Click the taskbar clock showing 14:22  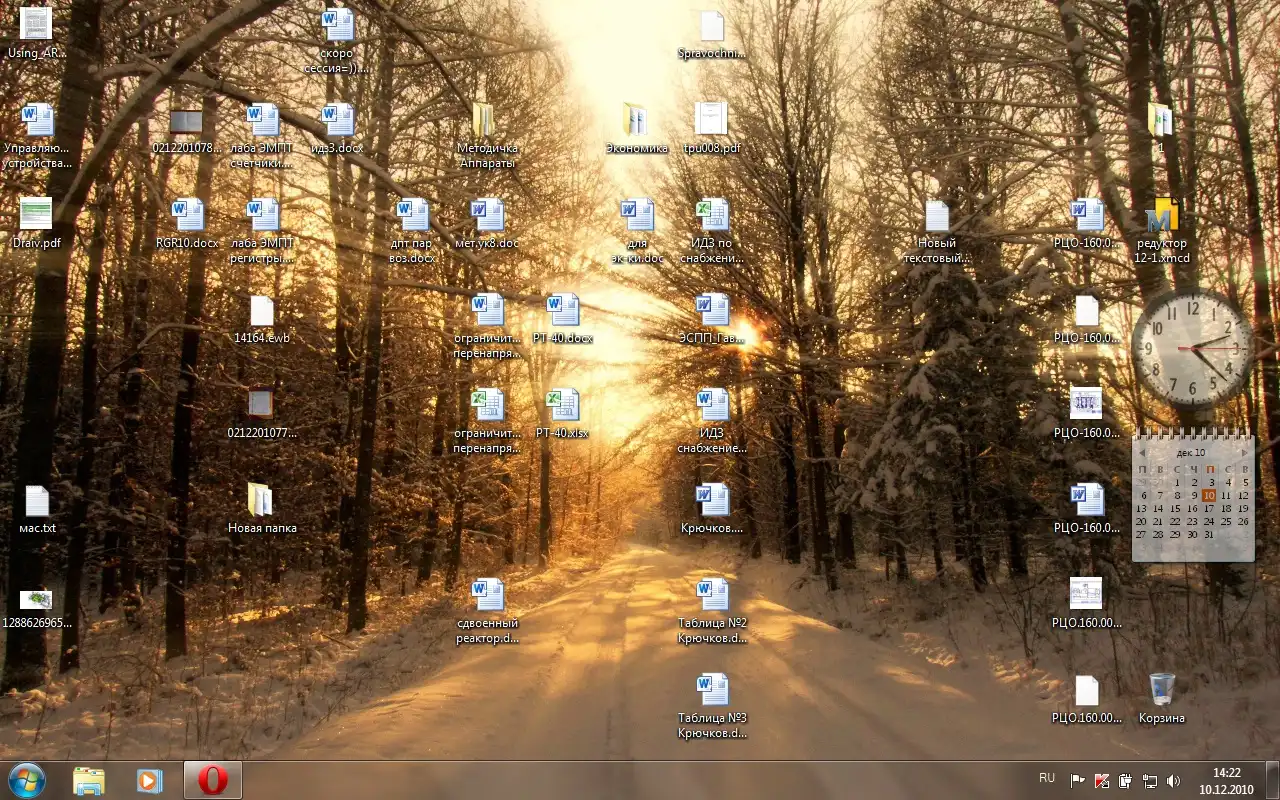pyautogui.click(x=1226, y=780)
